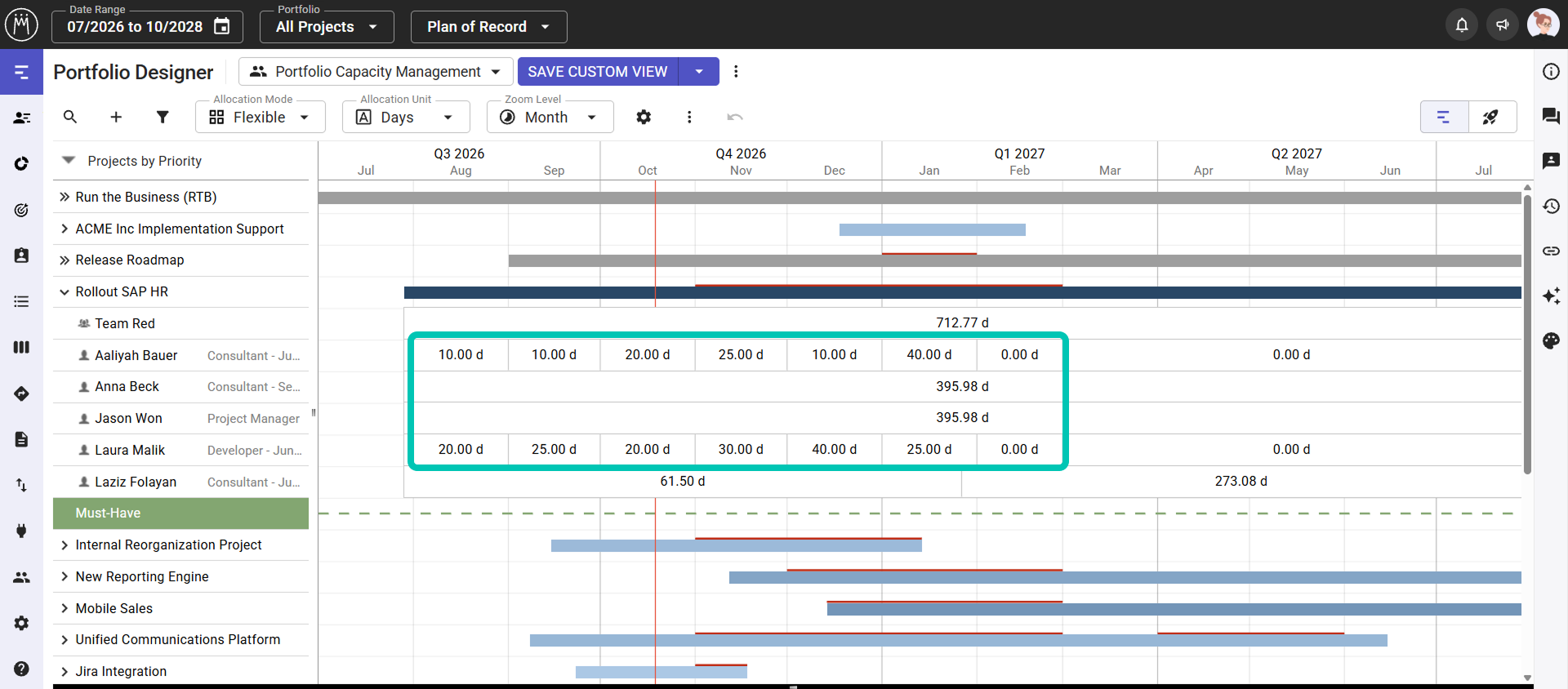The height and width of the screenshot is (689, 1568).
Task: Open the Zoom Level Month dropdown
Action: [550, 117]
